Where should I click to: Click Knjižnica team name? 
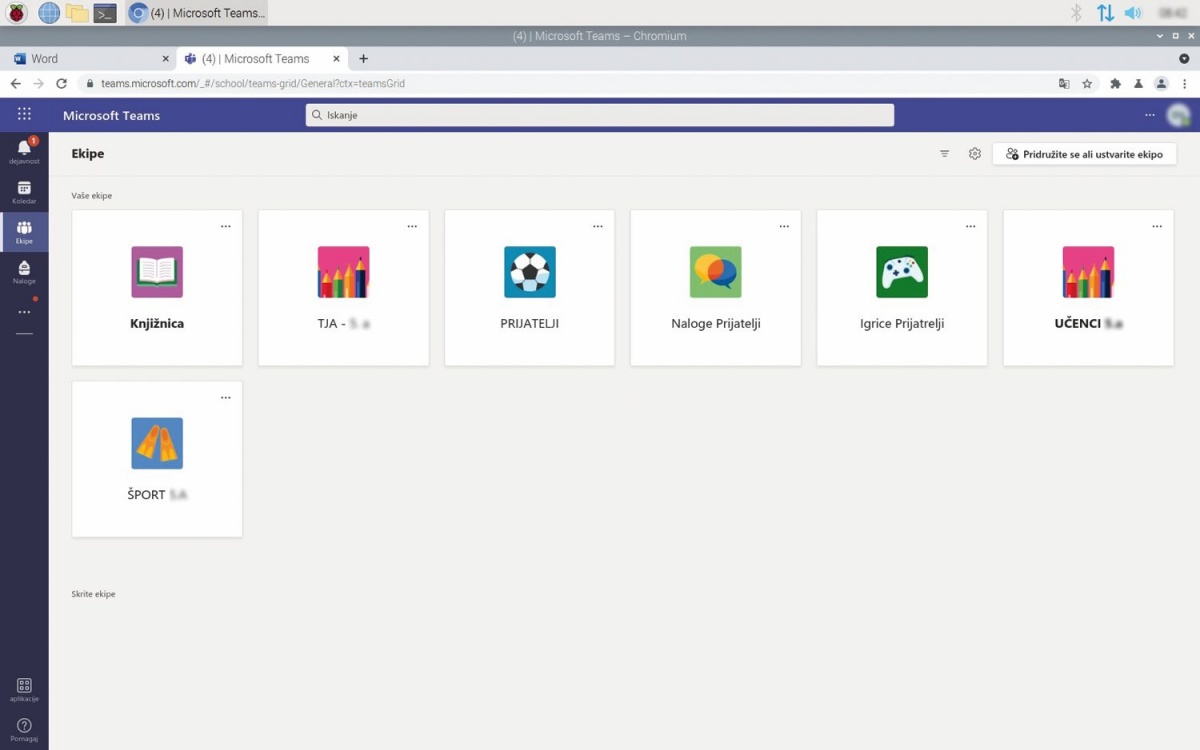click(157, 324)
